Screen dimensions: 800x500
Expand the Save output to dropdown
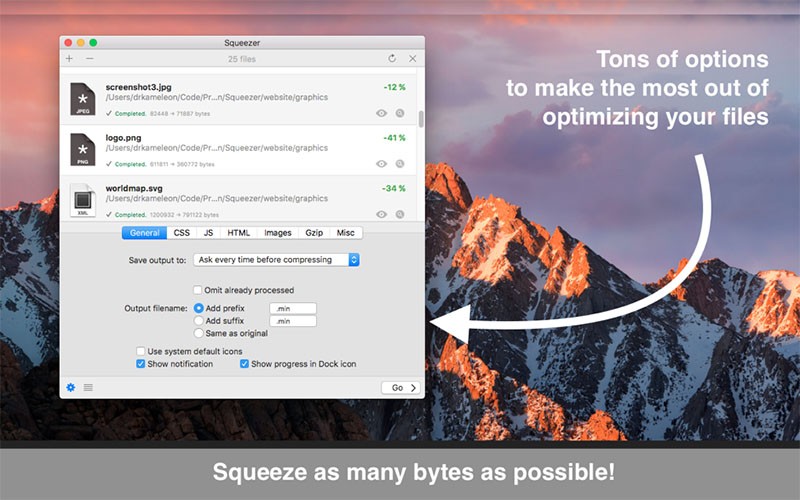pyautogui.click(x=276, y=260)
